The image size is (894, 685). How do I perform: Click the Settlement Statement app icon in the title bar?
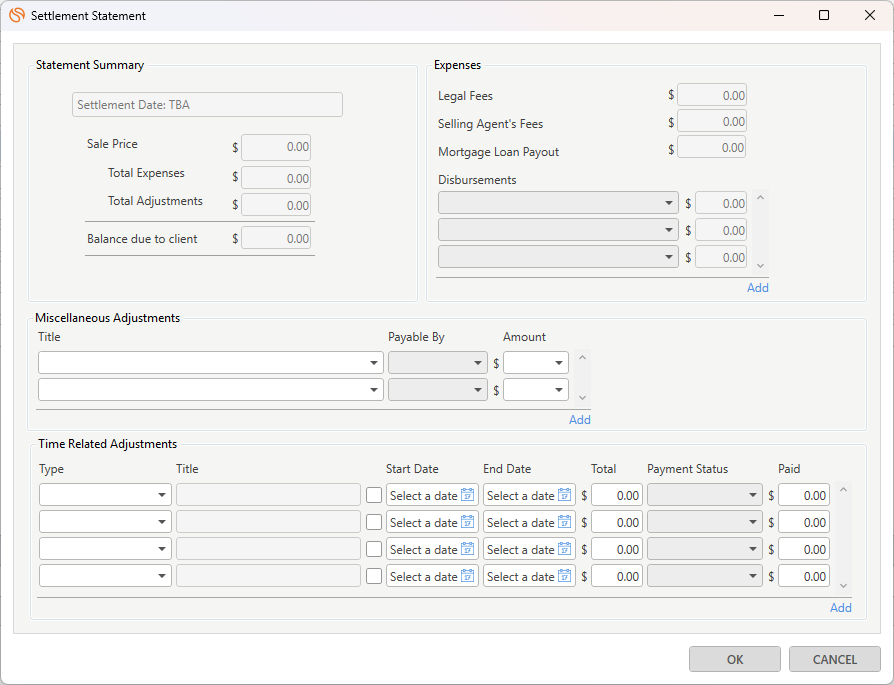point(17,15)
